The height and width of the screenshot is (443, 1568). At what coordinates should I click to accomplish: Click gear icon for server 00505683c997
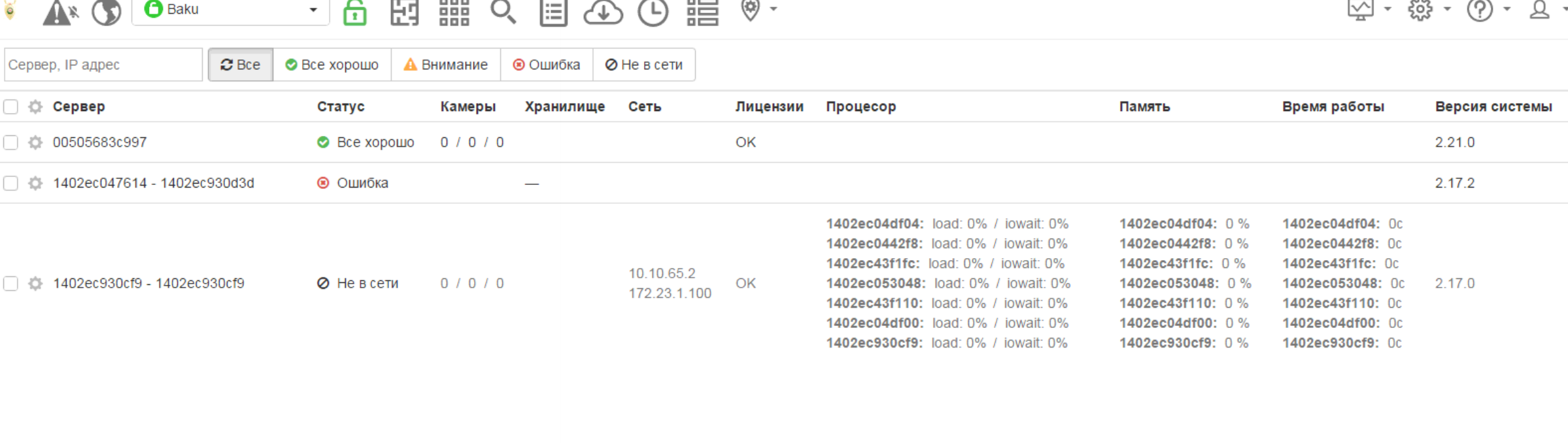[35, 142]
